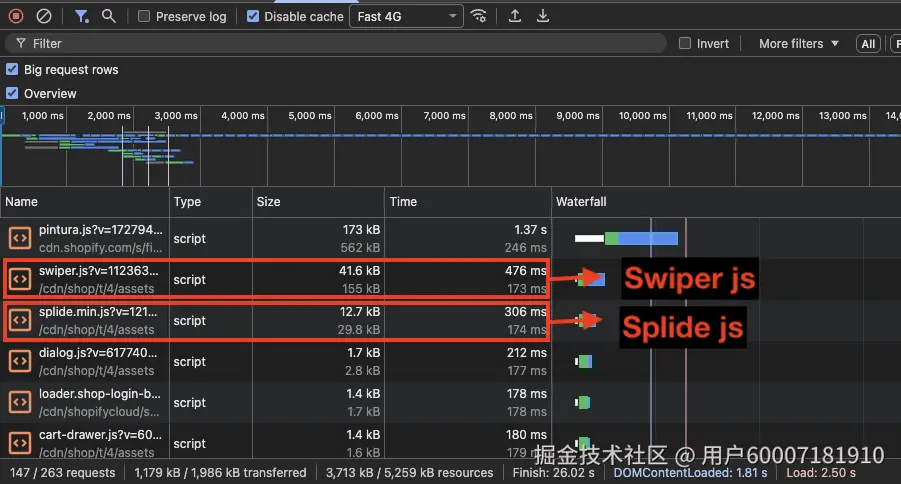
Task: Click transferred size status entry
Action: pyautogui.click(x=220, y=473)
